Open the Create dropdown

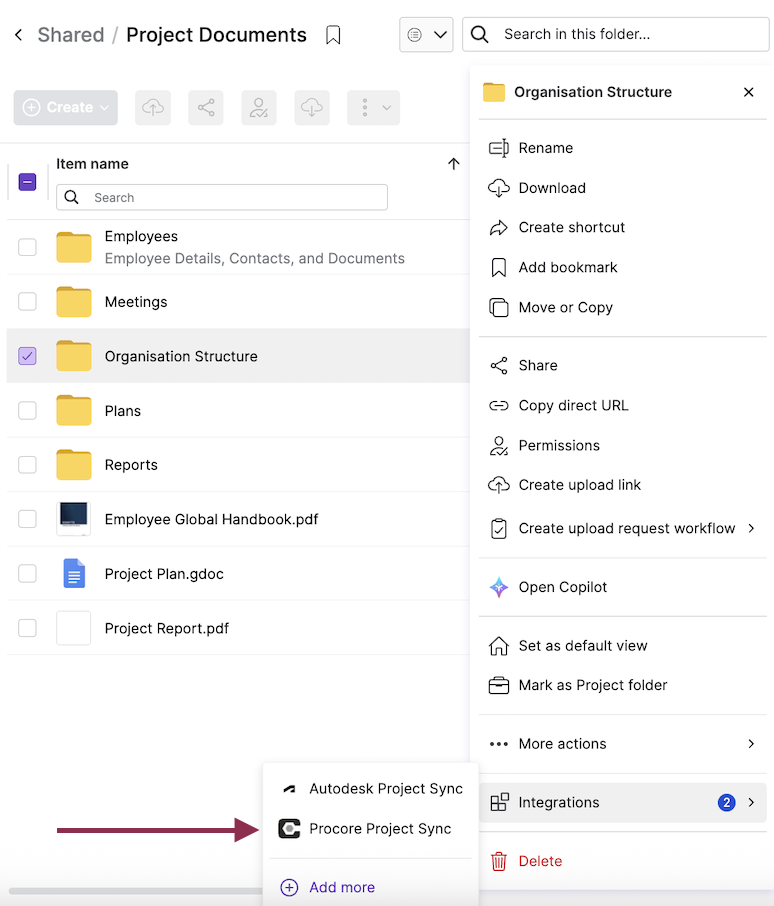65,108
